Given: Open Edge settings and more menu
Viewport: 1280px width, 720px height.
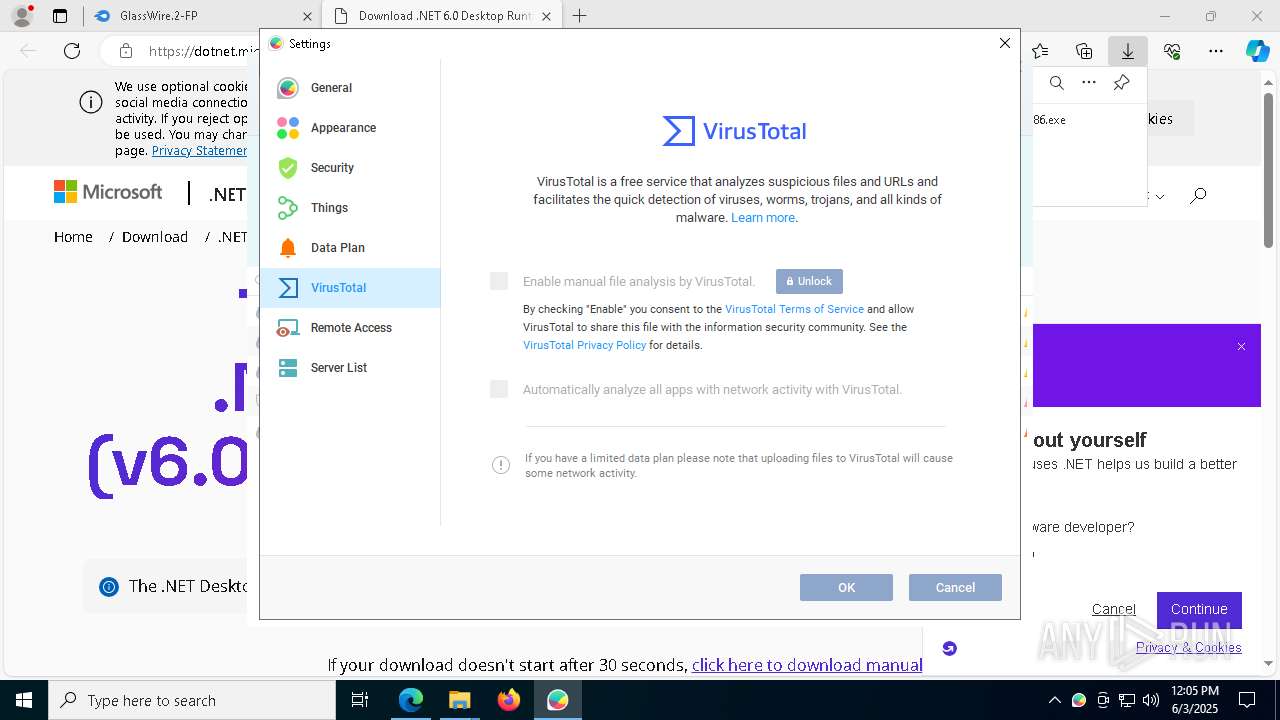Looking at the screenshot, I should [x=1216, y=51].
